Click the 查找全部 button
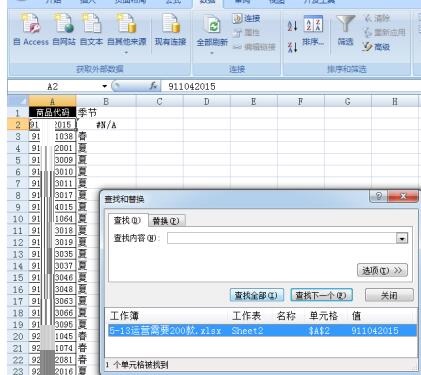Image resolution: width=421 pixels, height=375 pixels. click(x=256, y=295)
